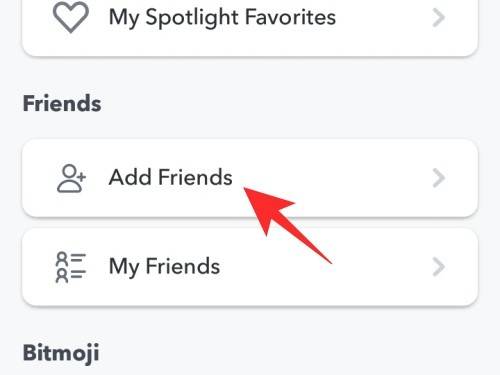
Task: Click the bottom person figure in My Friends icon
Action: [x=62, y=276]
